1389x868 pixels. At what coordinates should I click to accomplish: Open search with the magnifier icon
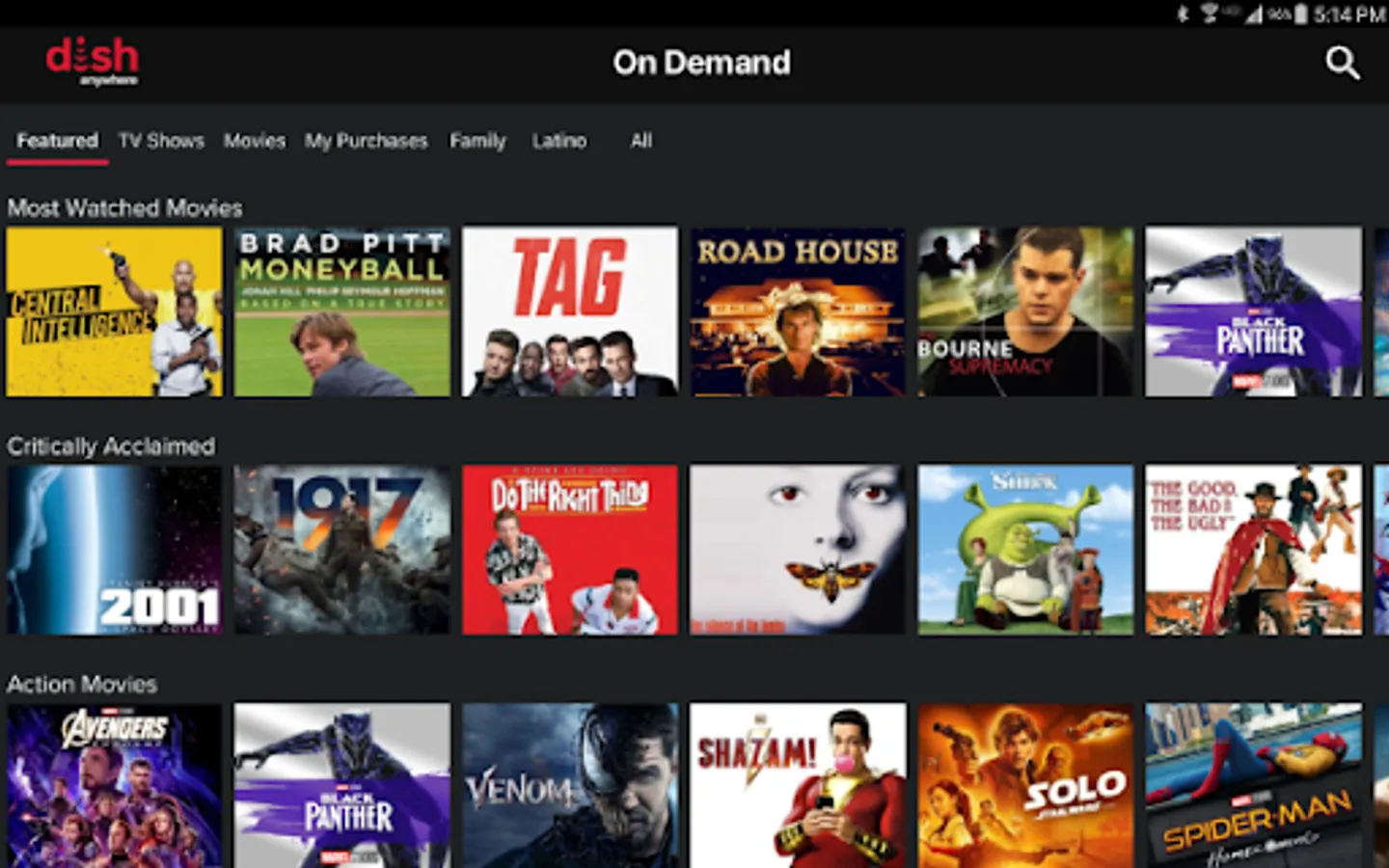1342,64
